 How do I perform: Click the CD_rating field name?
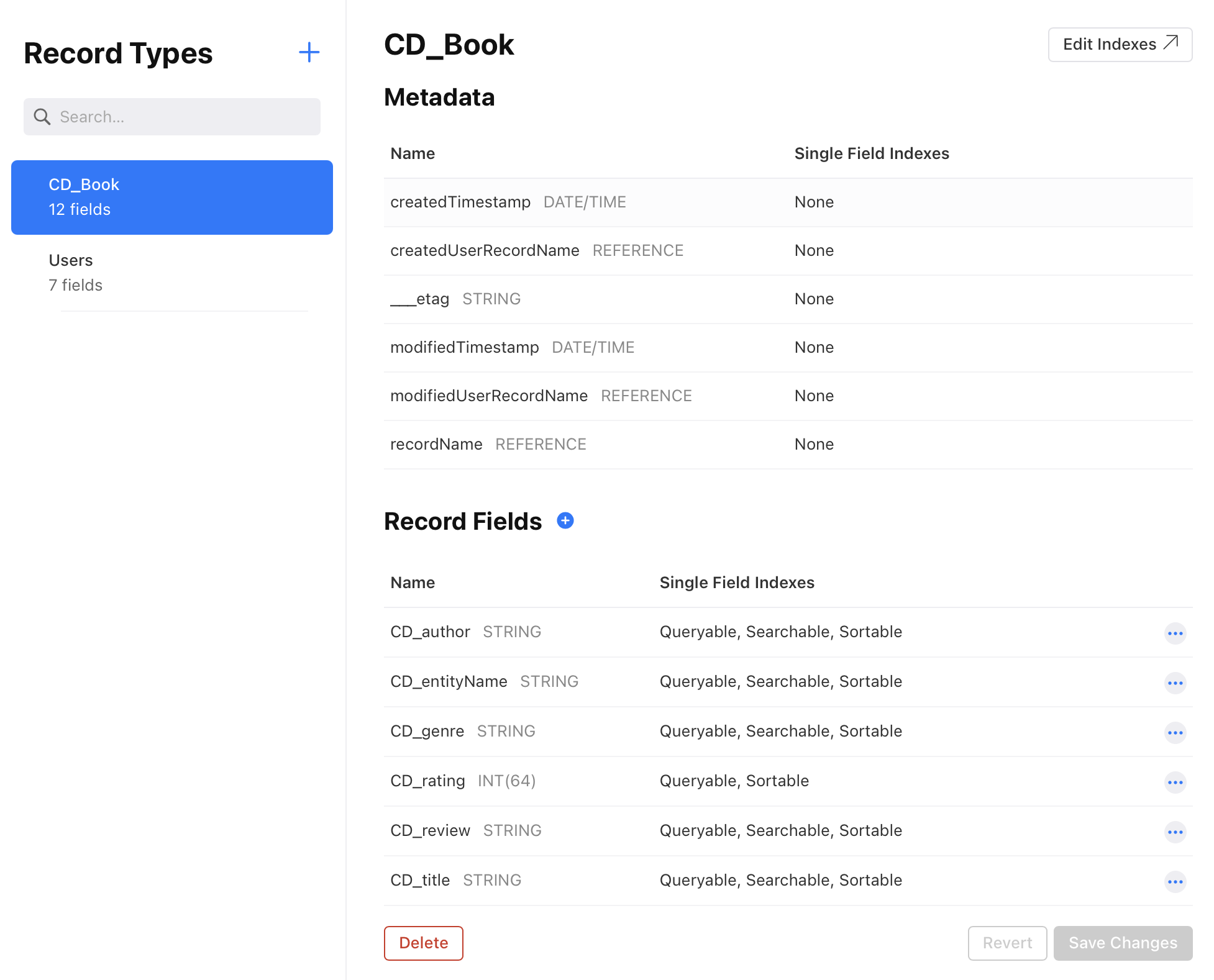[x=427, y=781]
